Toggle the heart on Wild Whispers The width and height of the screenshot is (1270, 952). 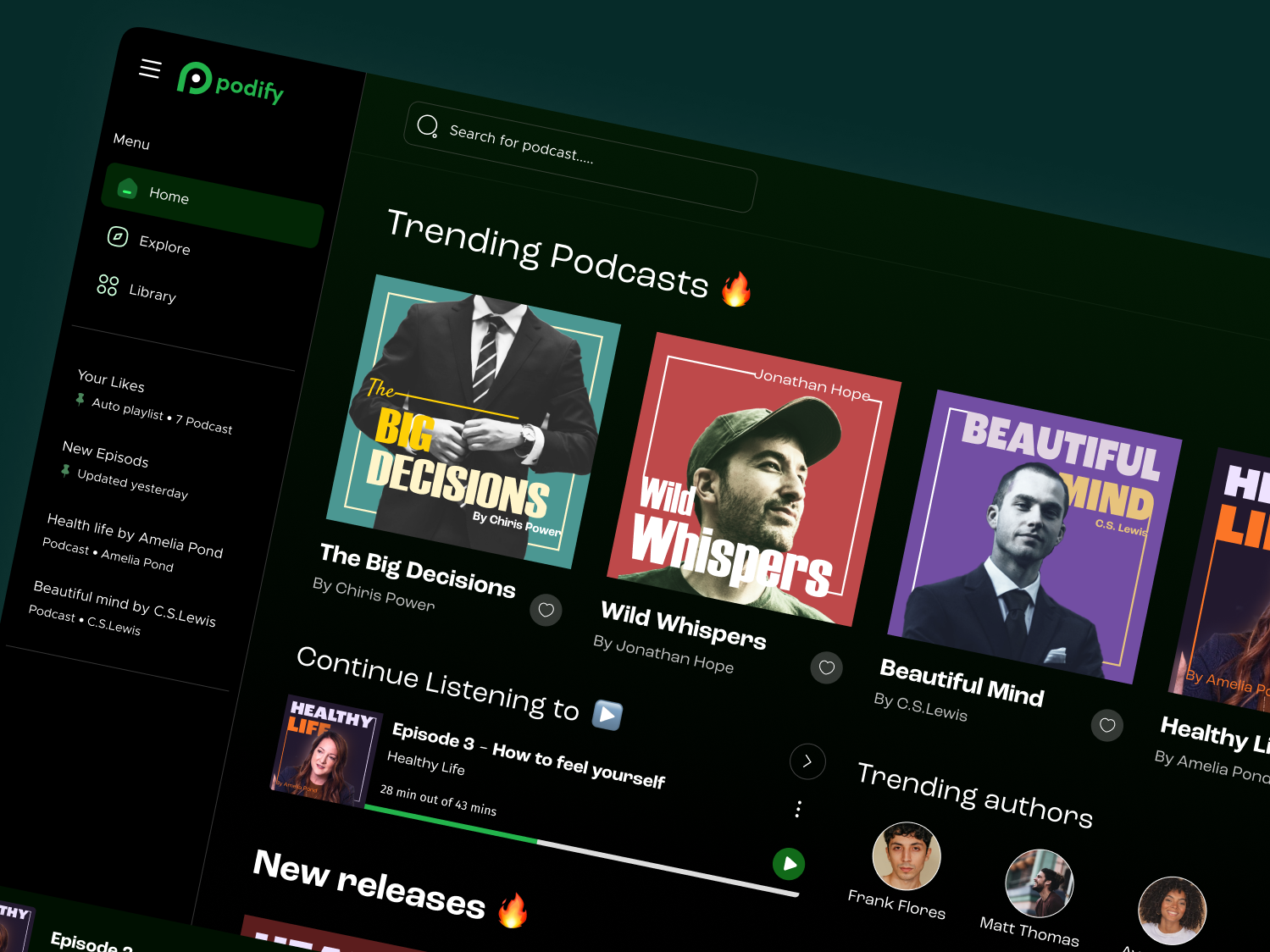826,668
